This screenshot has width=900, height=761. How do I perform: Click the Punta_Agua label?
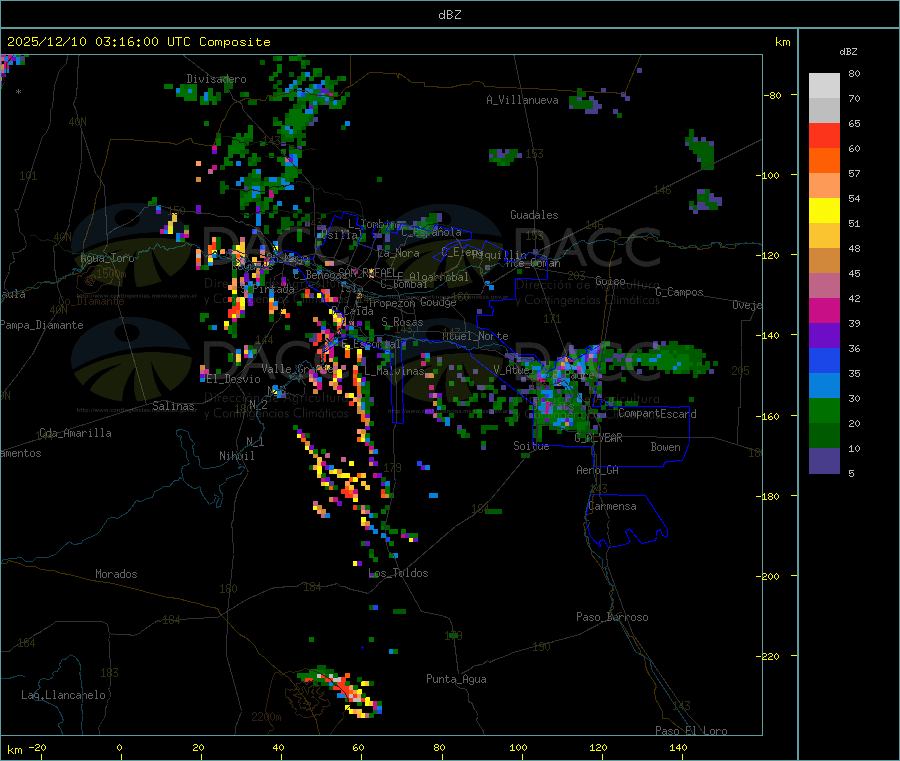pyautogui.click(x=456, y=679)
